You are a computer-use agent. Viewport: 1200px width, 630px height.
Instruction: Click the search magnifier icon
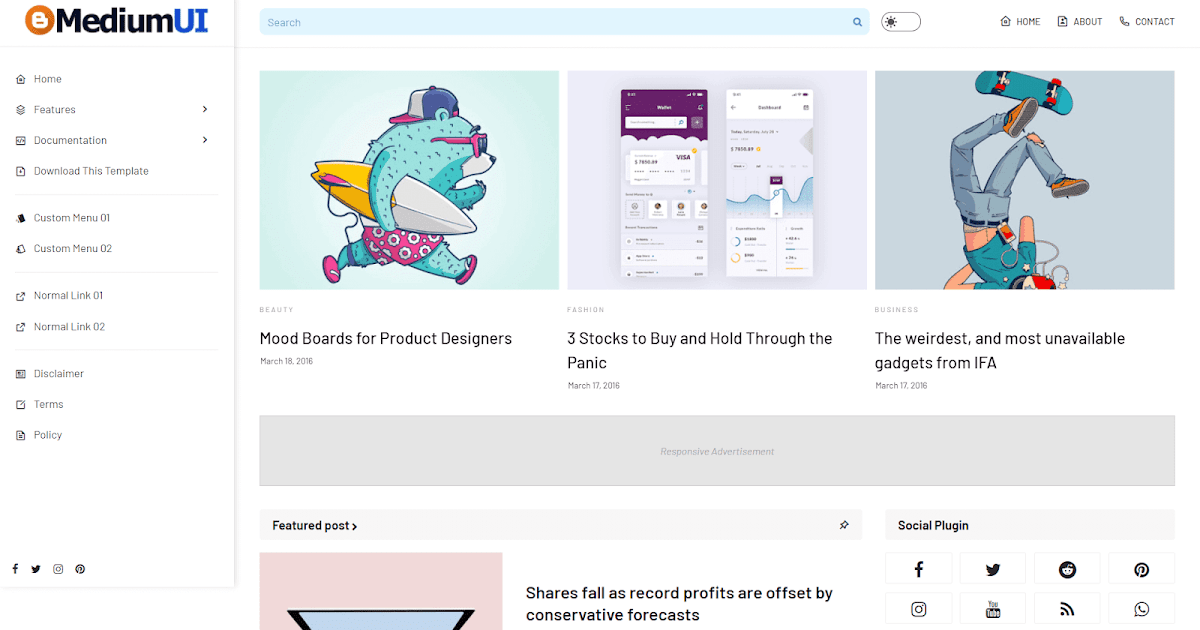tap(857, 21)
